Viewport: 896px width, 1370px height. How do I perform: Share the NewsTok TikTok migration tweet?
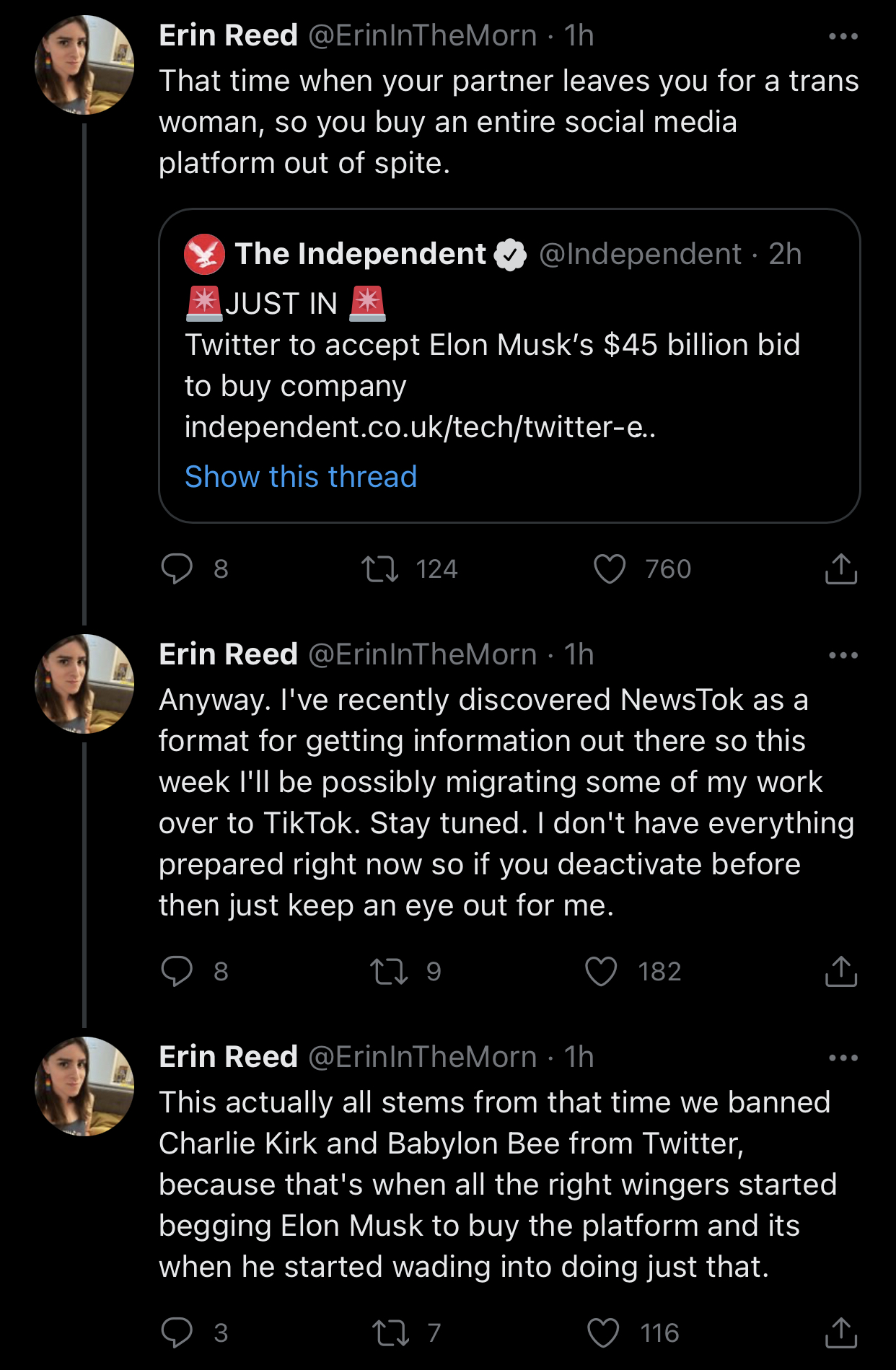click(x=840, y=971)
